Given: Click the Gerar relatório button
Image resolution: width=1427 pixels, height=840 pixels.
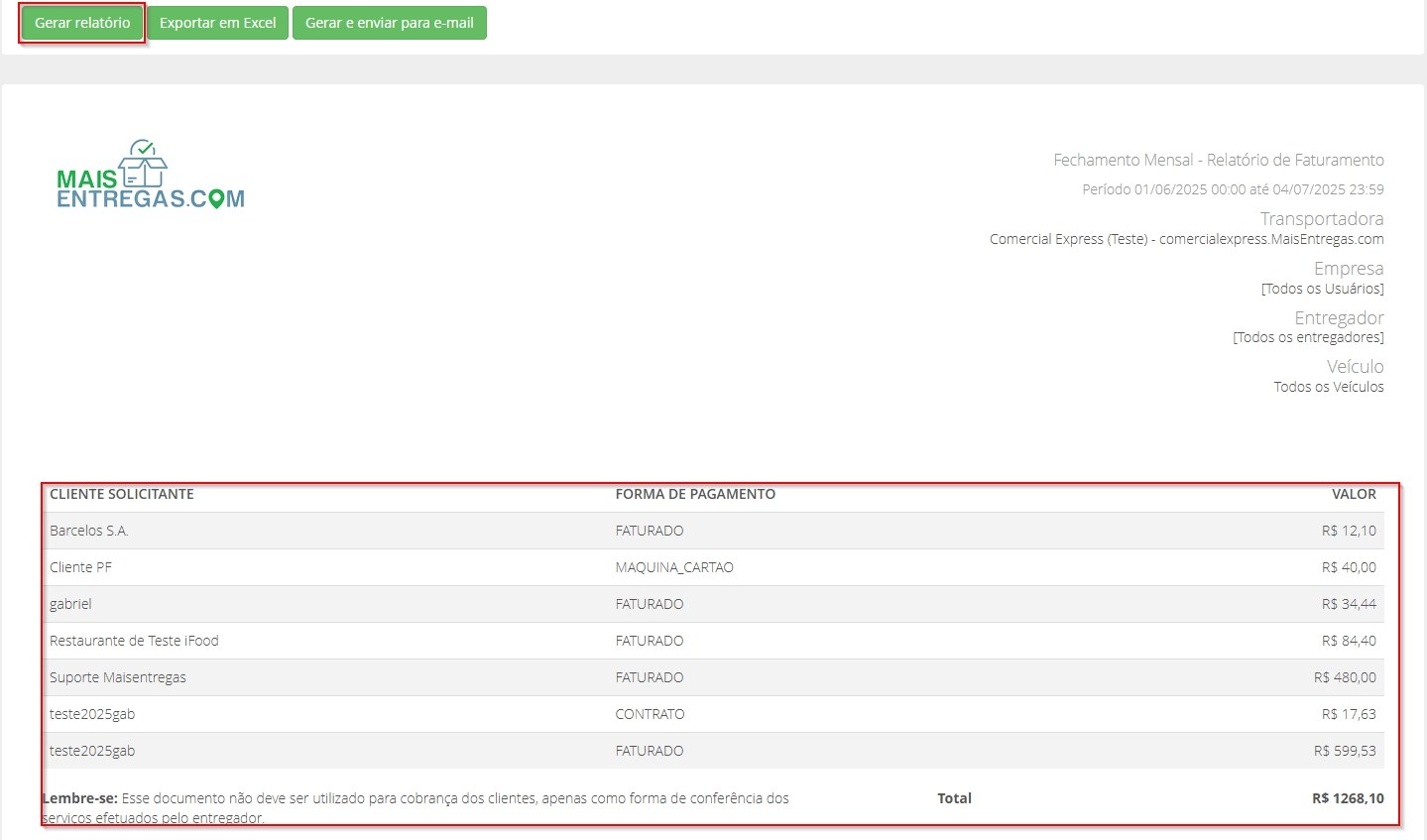Looking at the screenshot, I should click(x=82, y=23).
